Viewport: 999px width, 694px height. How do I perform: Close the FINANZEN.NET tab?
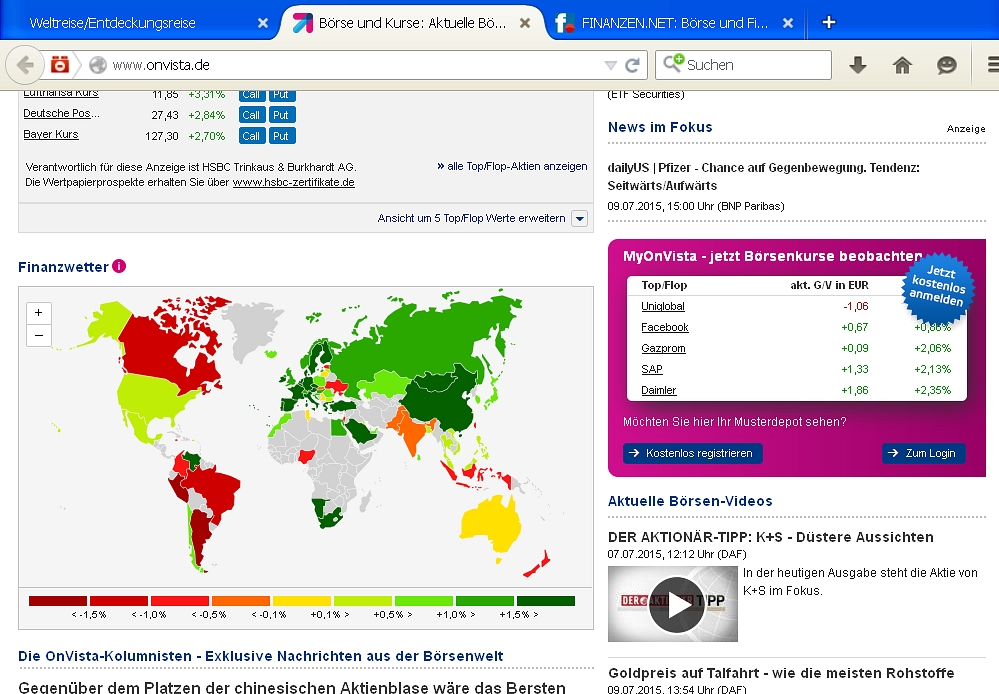[788, 23]
